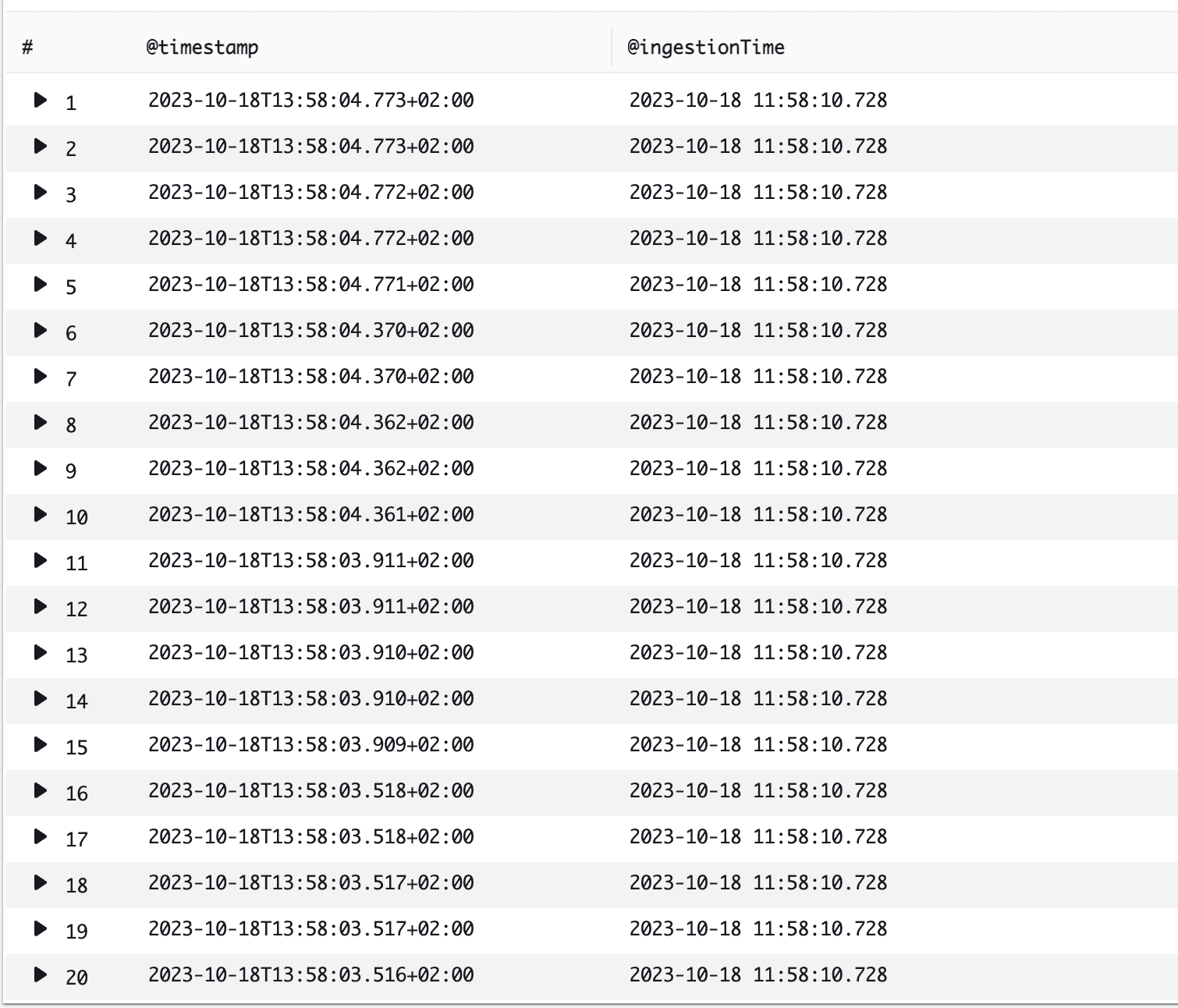This screenshot has height=1008, width=1178.
Task: Expand log row 3 disclosure triangle
Action: click(x=41, y=192)
